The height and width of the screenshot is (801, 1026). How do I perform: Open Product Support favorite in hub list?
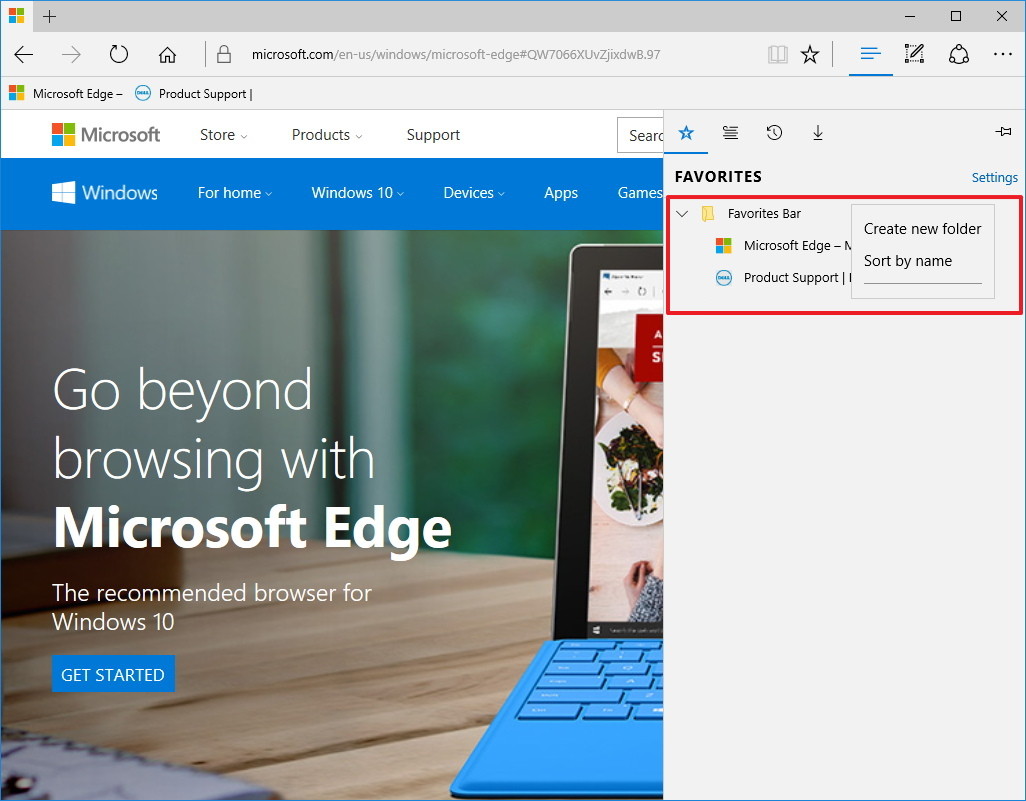[783, 277]
